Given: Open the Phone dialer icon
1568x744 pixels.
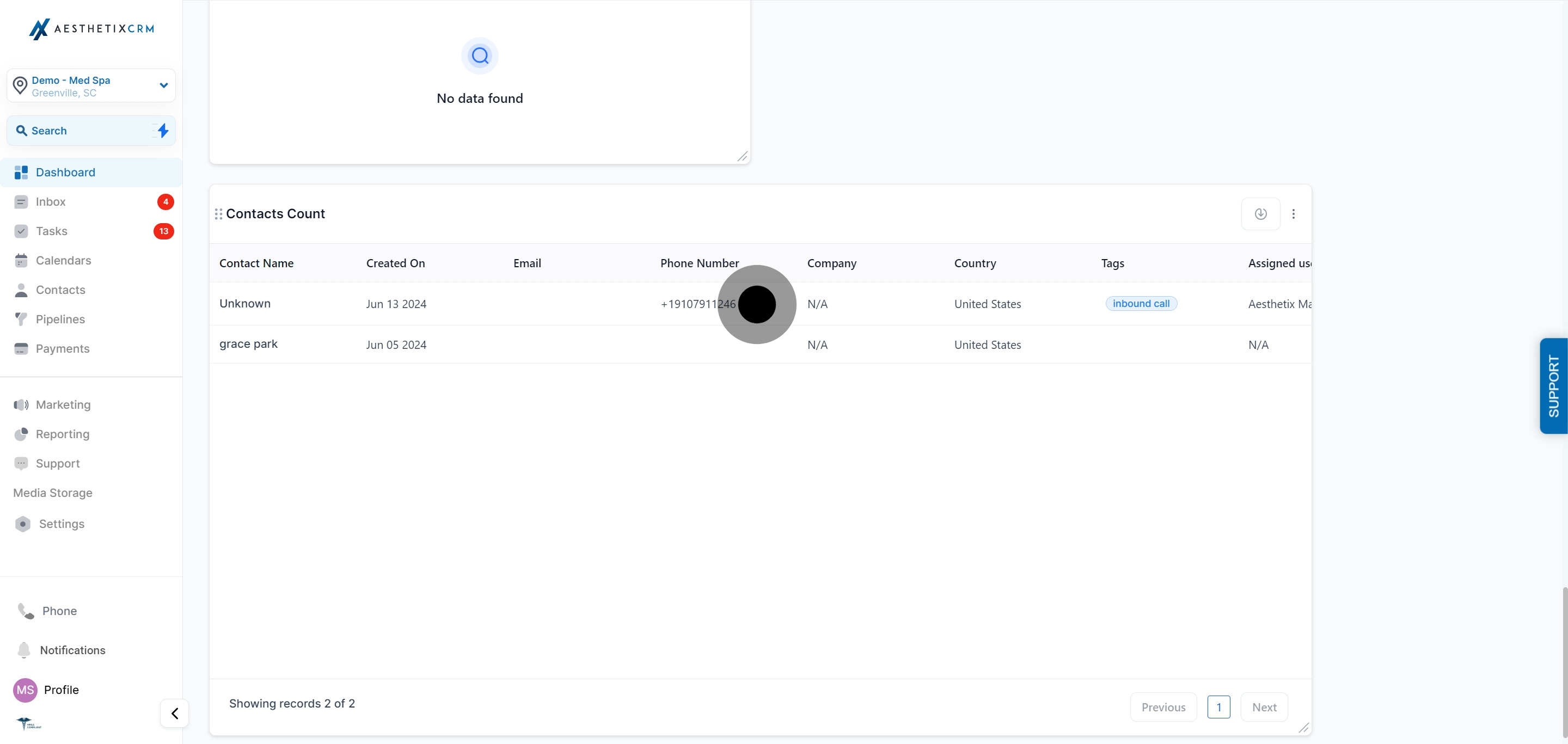Looking at the screenshot, I should [26, 611].
